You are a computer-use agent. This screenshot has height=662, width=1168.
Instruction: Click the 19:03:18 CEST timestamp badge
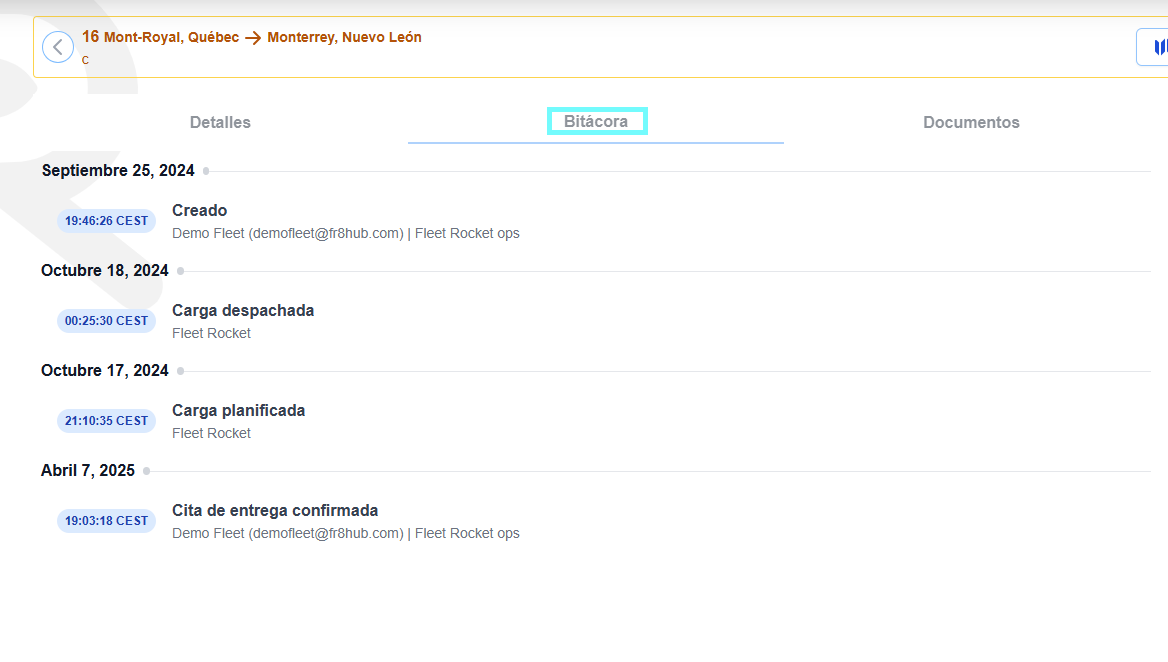point(106,521)
